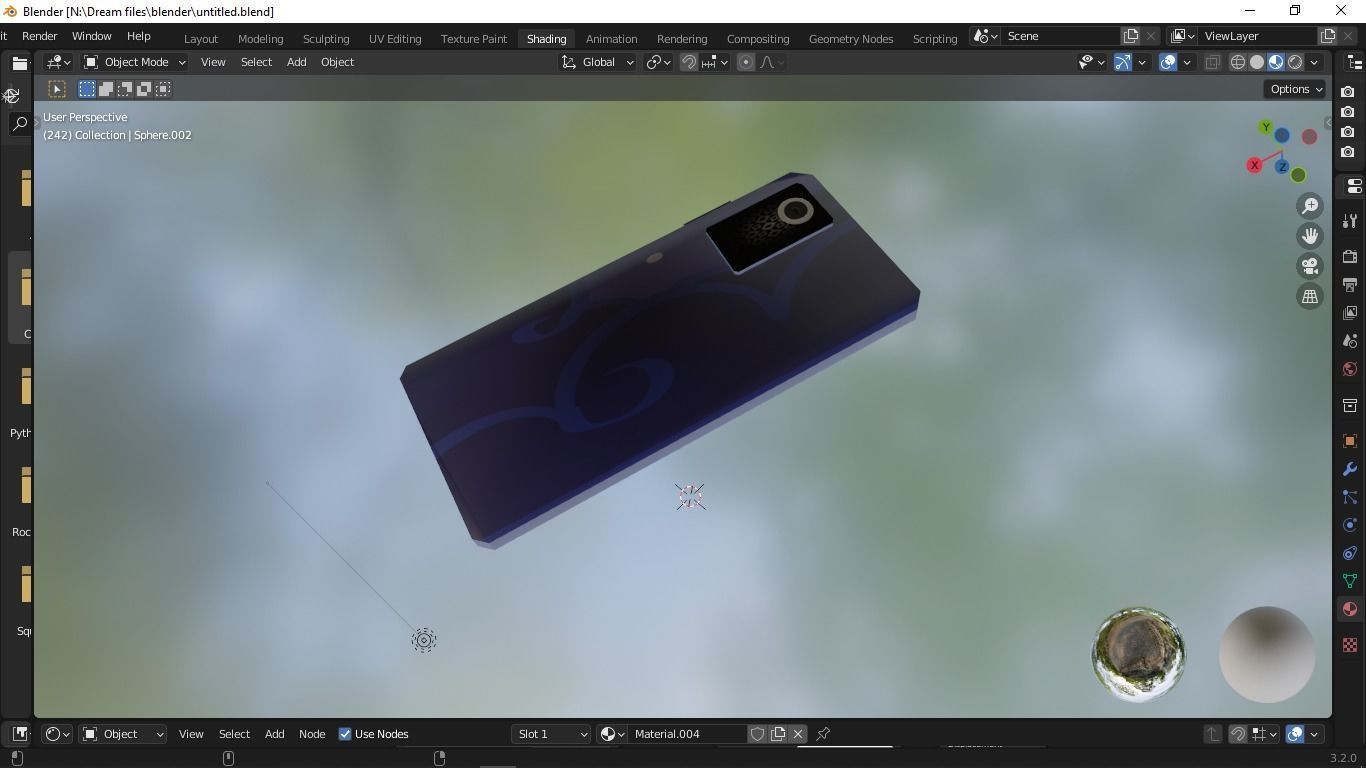
Task: Switch to the Modeling workspace tab
Action: pyautogui.click(x=260, y=38)
